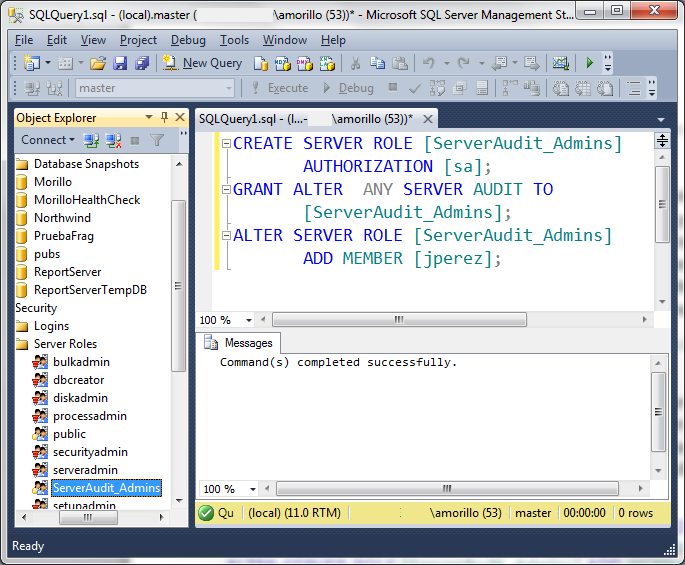Viewport: 685px width, 565px height.
Task: Click the XMLA Query icon
Action: click(327, 63)
